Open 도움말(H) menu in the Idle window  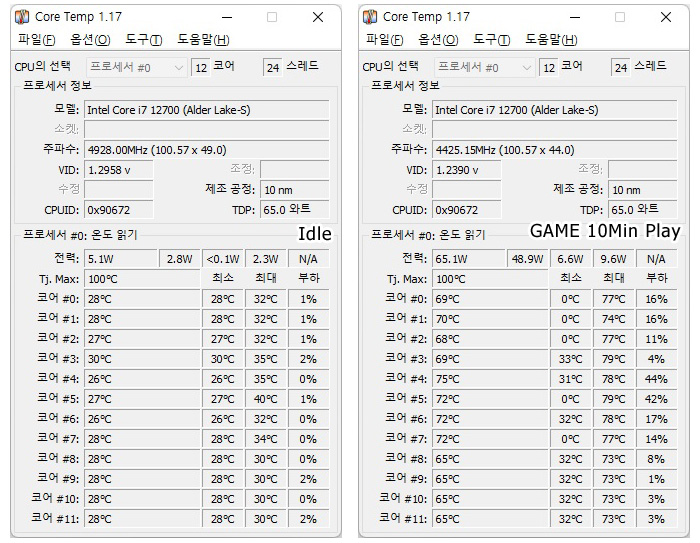click(204, 40)
